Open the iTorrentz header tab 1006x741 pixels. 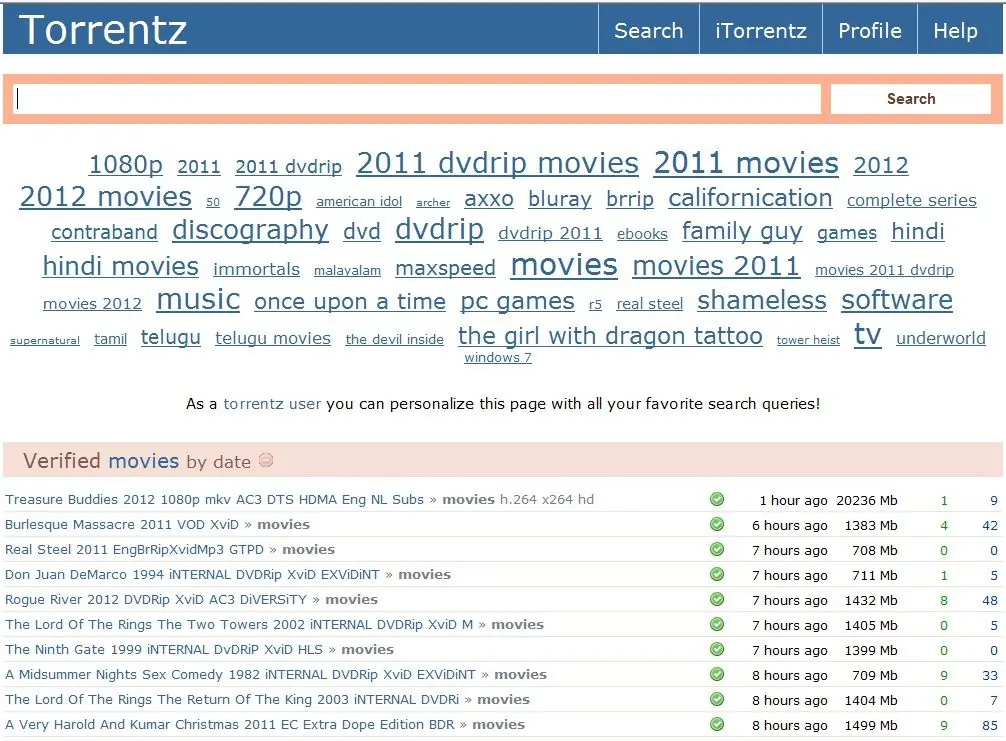click(x=761, y=30)
